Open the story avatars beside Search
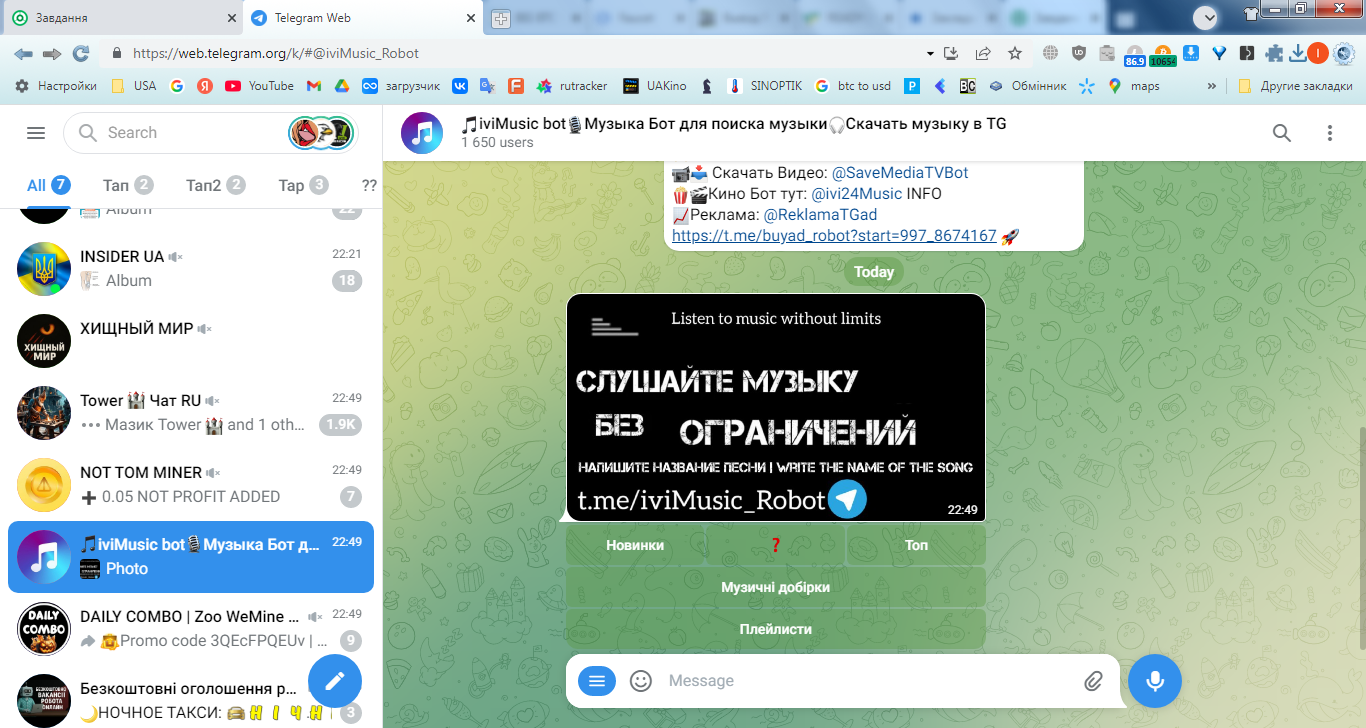This screenshot has height=728, width=1366. click(321, 133)
